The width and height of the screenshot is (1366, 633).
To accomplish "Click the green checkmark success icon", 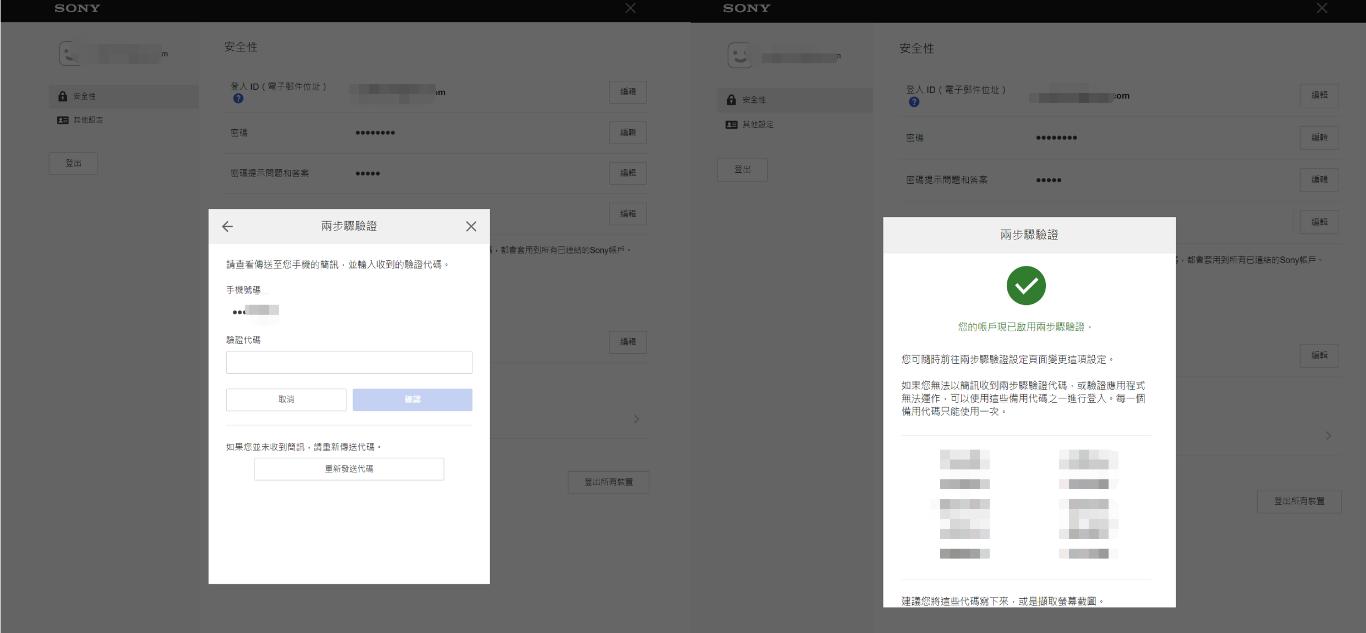I will [1027, 287].
